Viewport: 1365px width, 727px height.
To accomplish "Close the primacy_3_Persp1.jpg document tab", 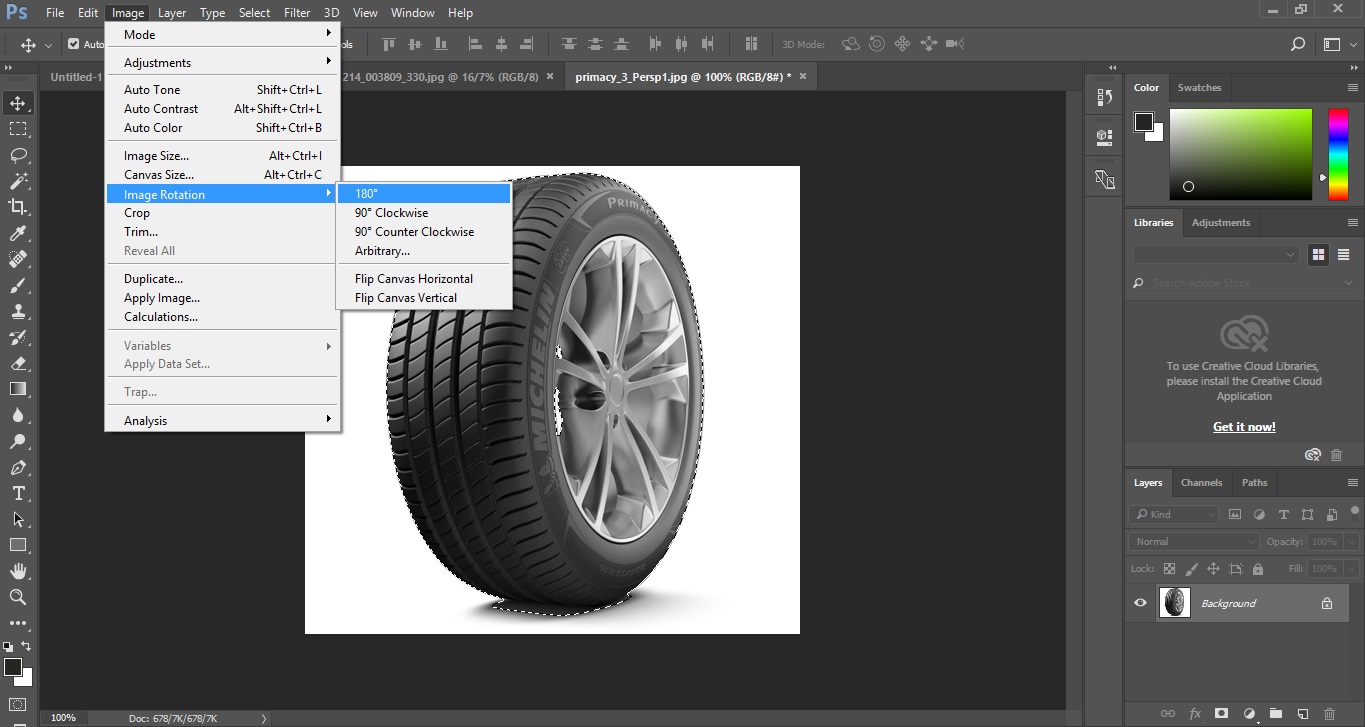I will pos(802,76).
